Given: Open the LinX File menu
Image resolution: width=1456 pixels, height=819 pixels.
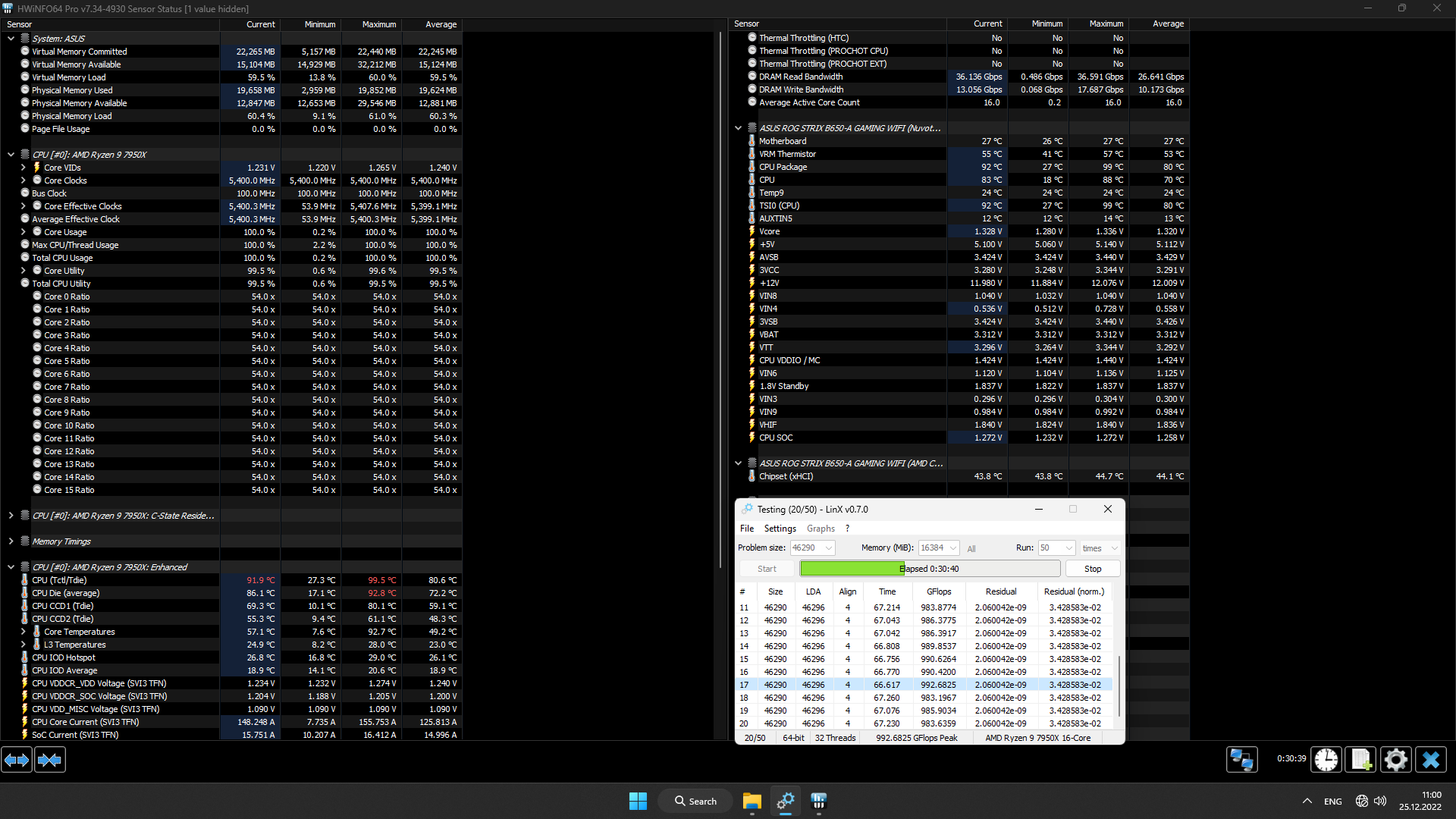Looking at the screenshot, I should point(747,529).
